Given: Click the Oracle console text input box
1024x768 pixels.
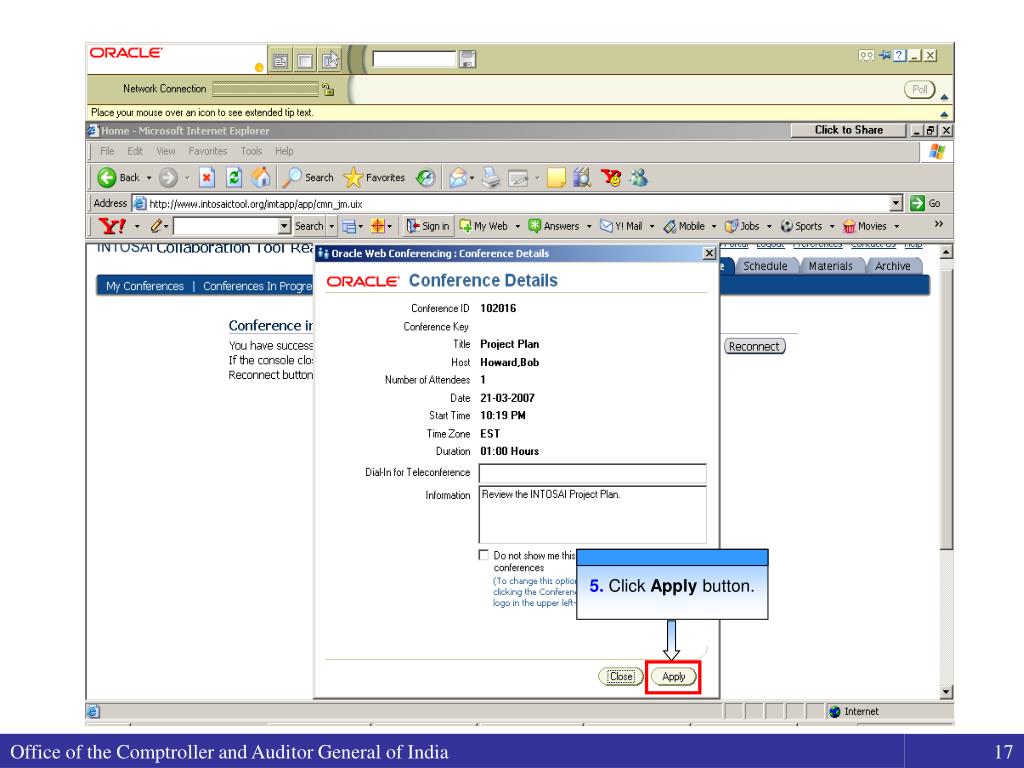Looking at the screenshot, I should [414, 59].
